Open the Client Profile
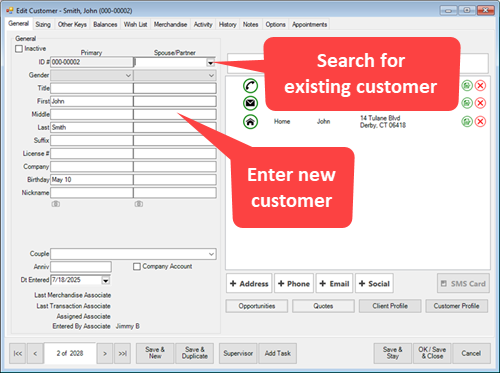 coord(390,306)
